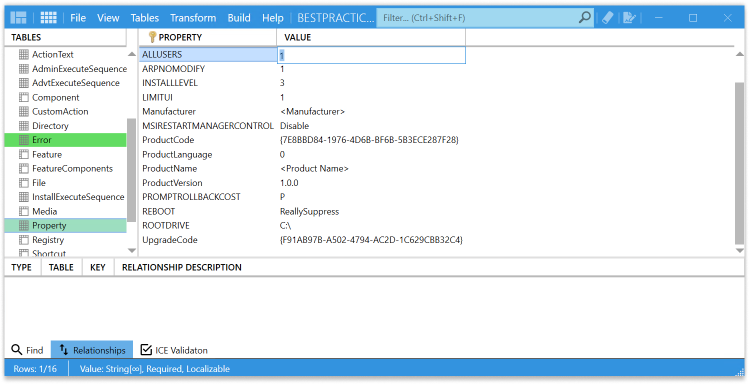This screenshot has width=749, height=384.
Task: Open the Transform menu
Action: point(193,18)
